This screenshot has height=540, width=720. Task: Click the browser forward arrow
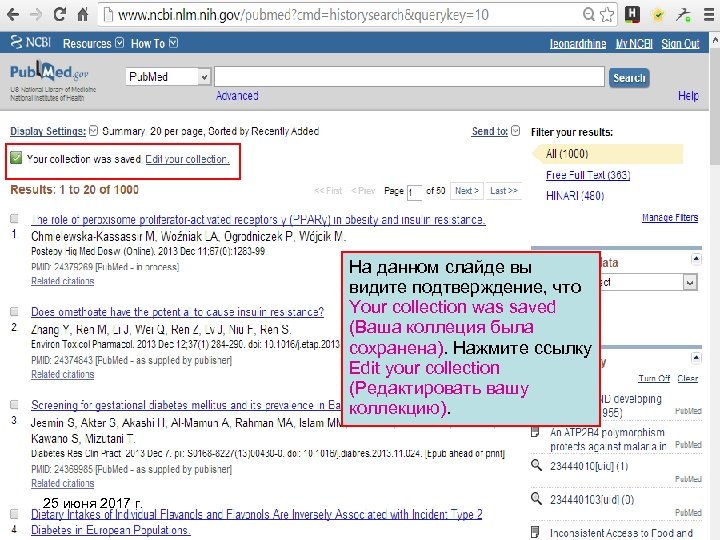pyautogui.click(x=35, y=15)
